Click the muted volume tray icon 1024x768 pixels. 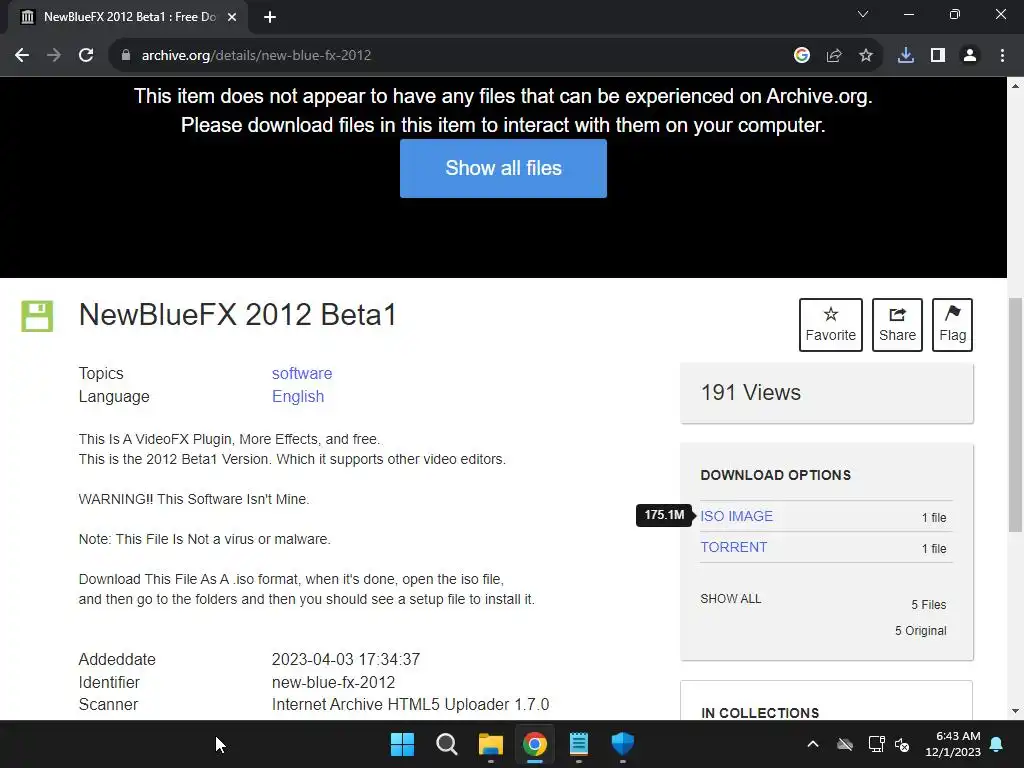point(902,744)
